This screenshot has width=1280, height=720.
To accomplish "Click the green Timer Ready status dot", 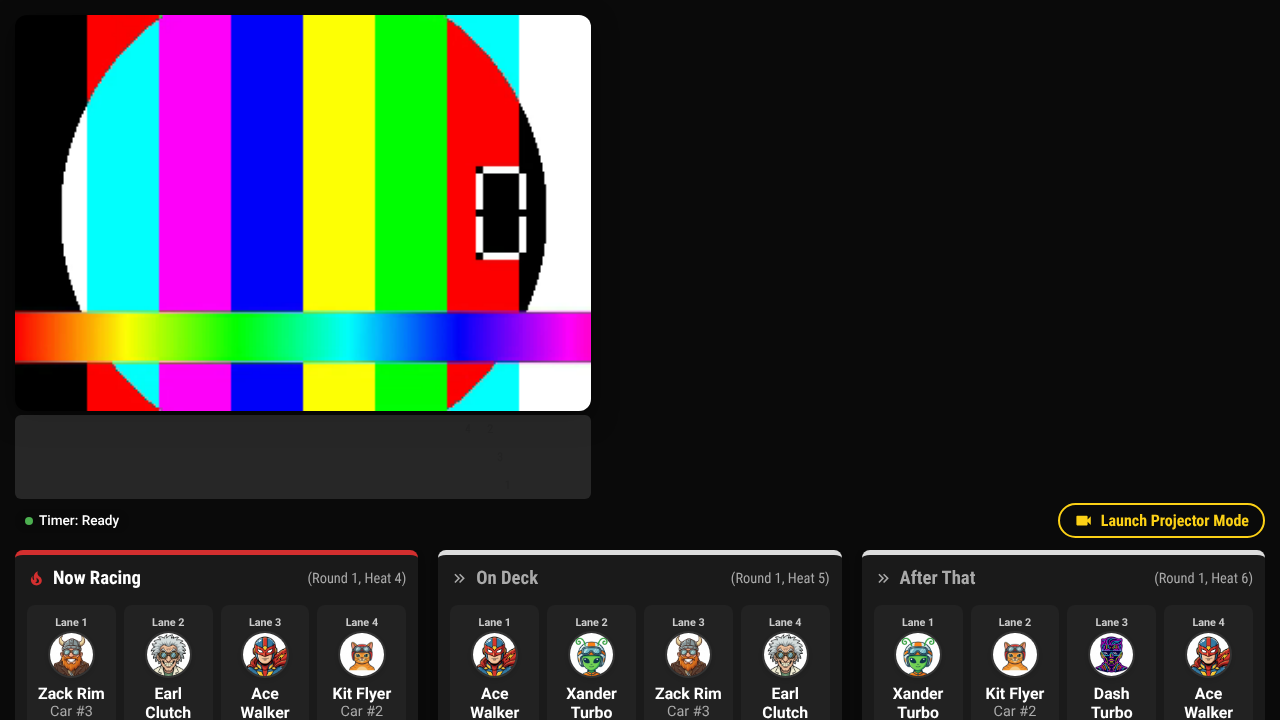I will click(29, 521).
